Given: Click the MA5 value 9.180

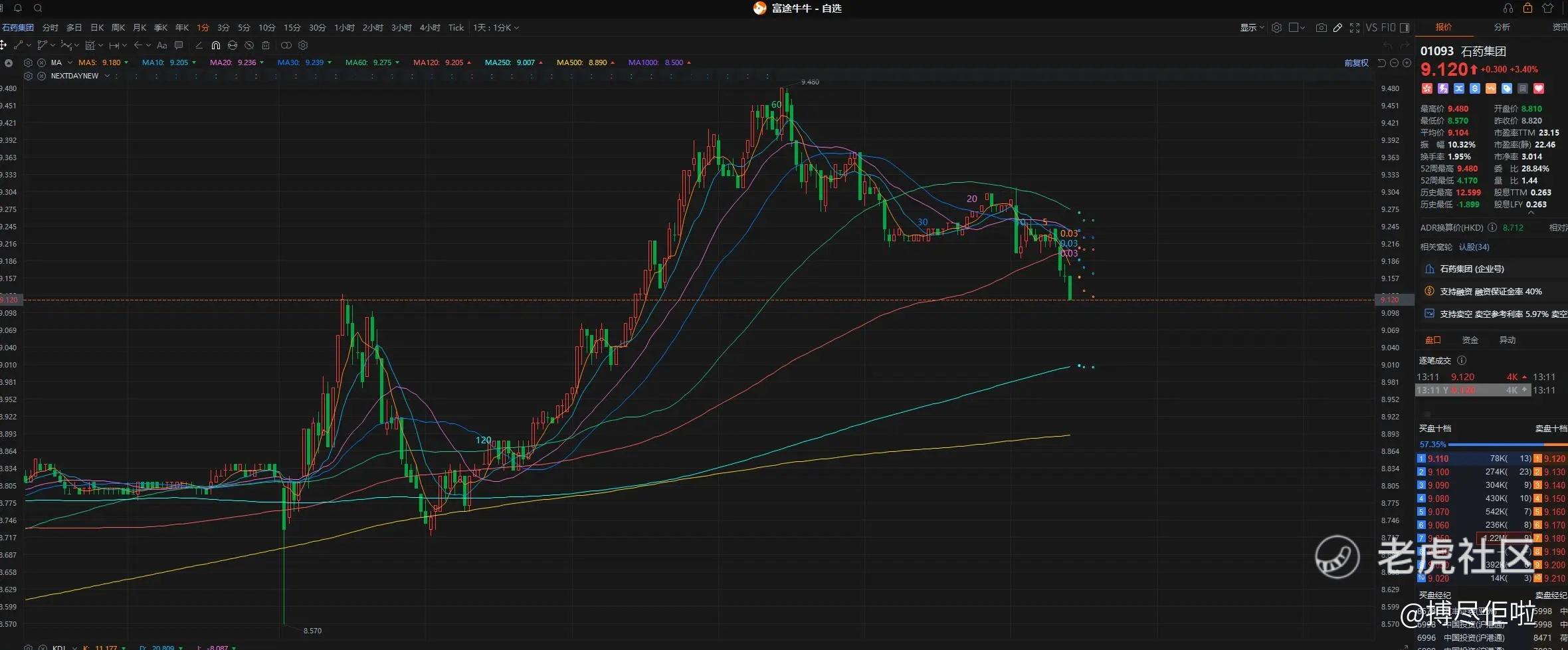Looking at the screenshot, I should [111, 62].
